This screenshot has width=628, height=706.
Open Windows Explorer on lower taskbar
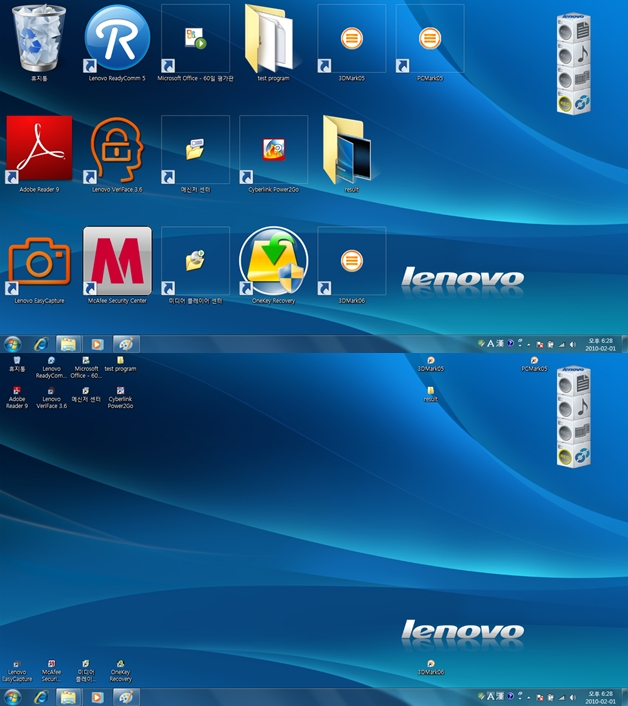(x=68, y=697)
